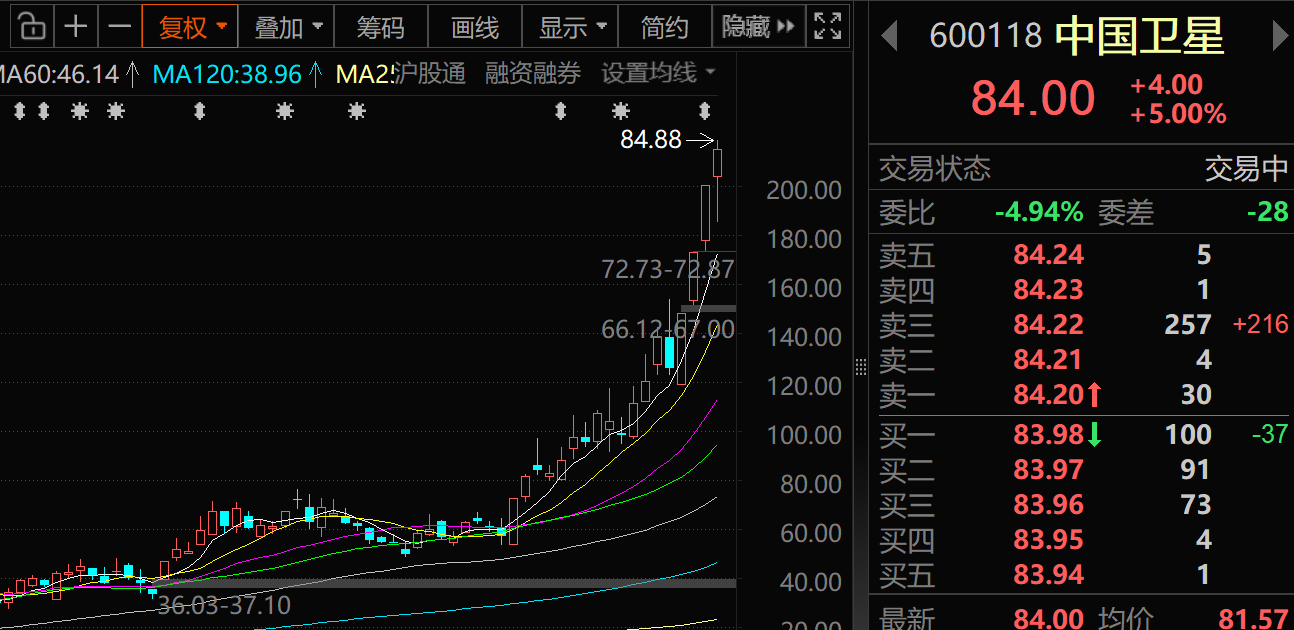The image size is (1294, 630).
Task: Click the 36.03-37.10 gap label
Action: (x=224, y=605)
